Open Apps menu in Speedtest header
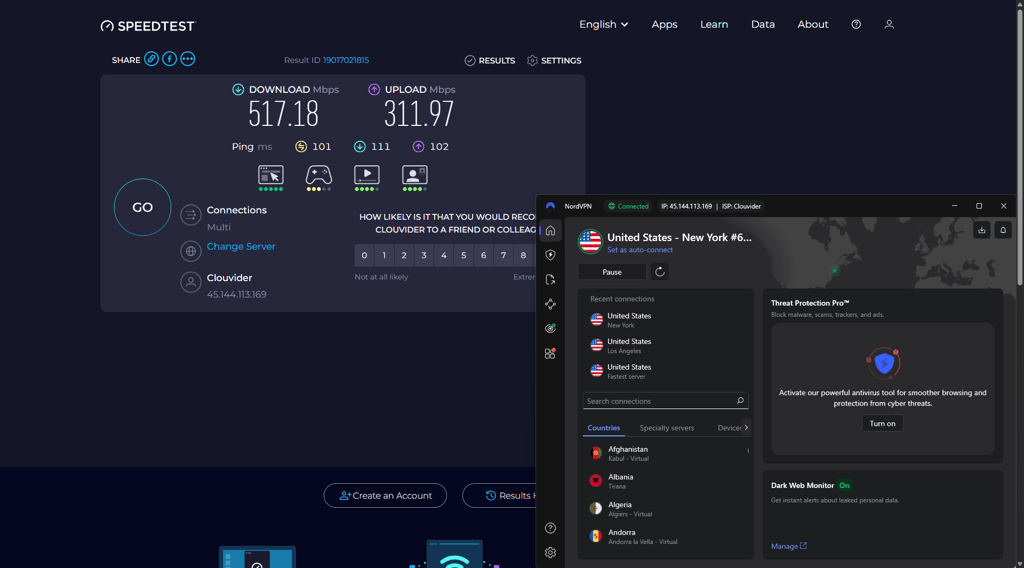Screen dimensions: 1024x568 pos(664,24)
